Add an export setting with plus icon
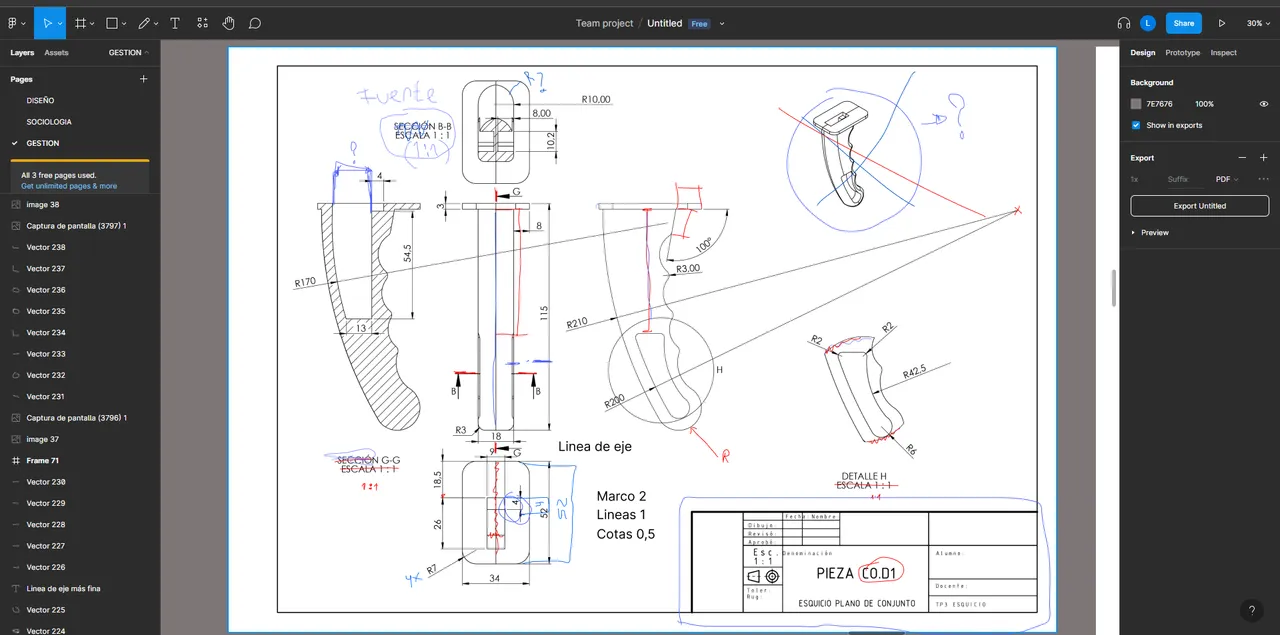This screenshot has width=1280, height=635. [x=1264, y=158]
